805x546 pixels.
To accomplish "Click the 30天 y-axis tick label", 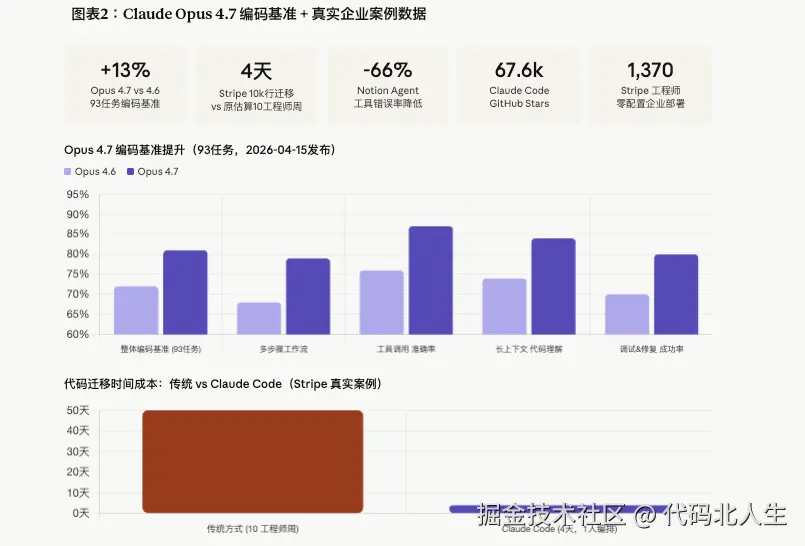I will (x=78, y=452).
